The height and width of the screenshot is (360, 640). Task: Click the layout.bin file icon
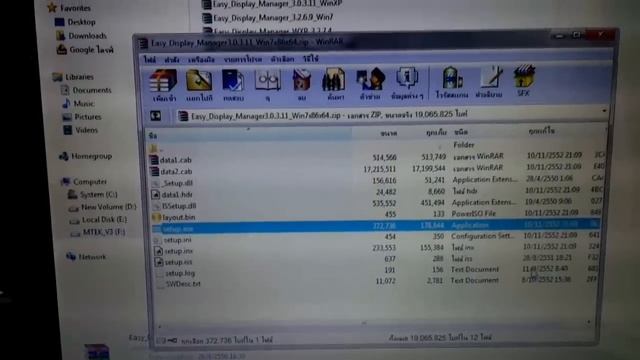pos(156,218)
